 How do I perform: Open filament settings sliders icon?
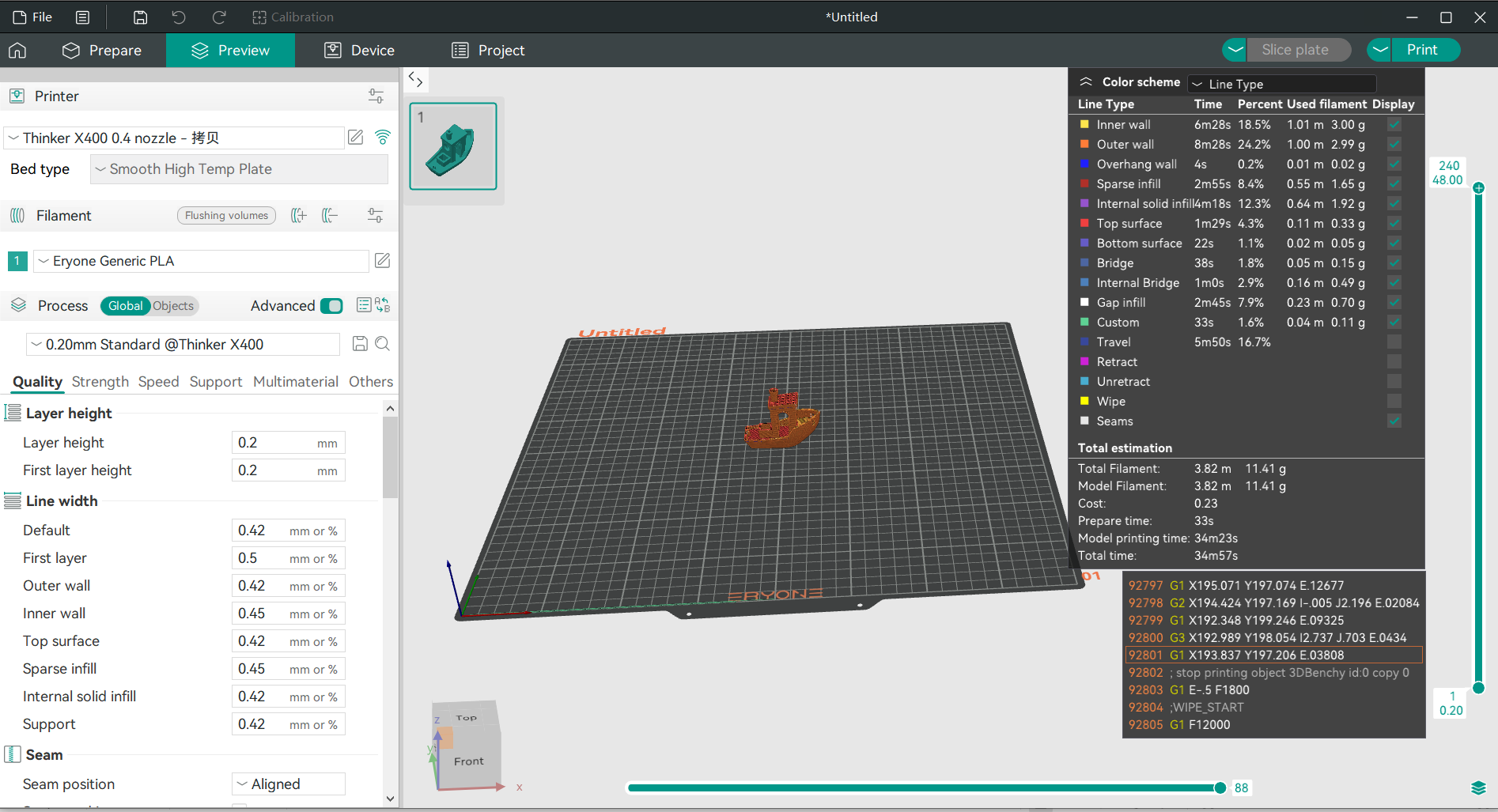(376, 215)
